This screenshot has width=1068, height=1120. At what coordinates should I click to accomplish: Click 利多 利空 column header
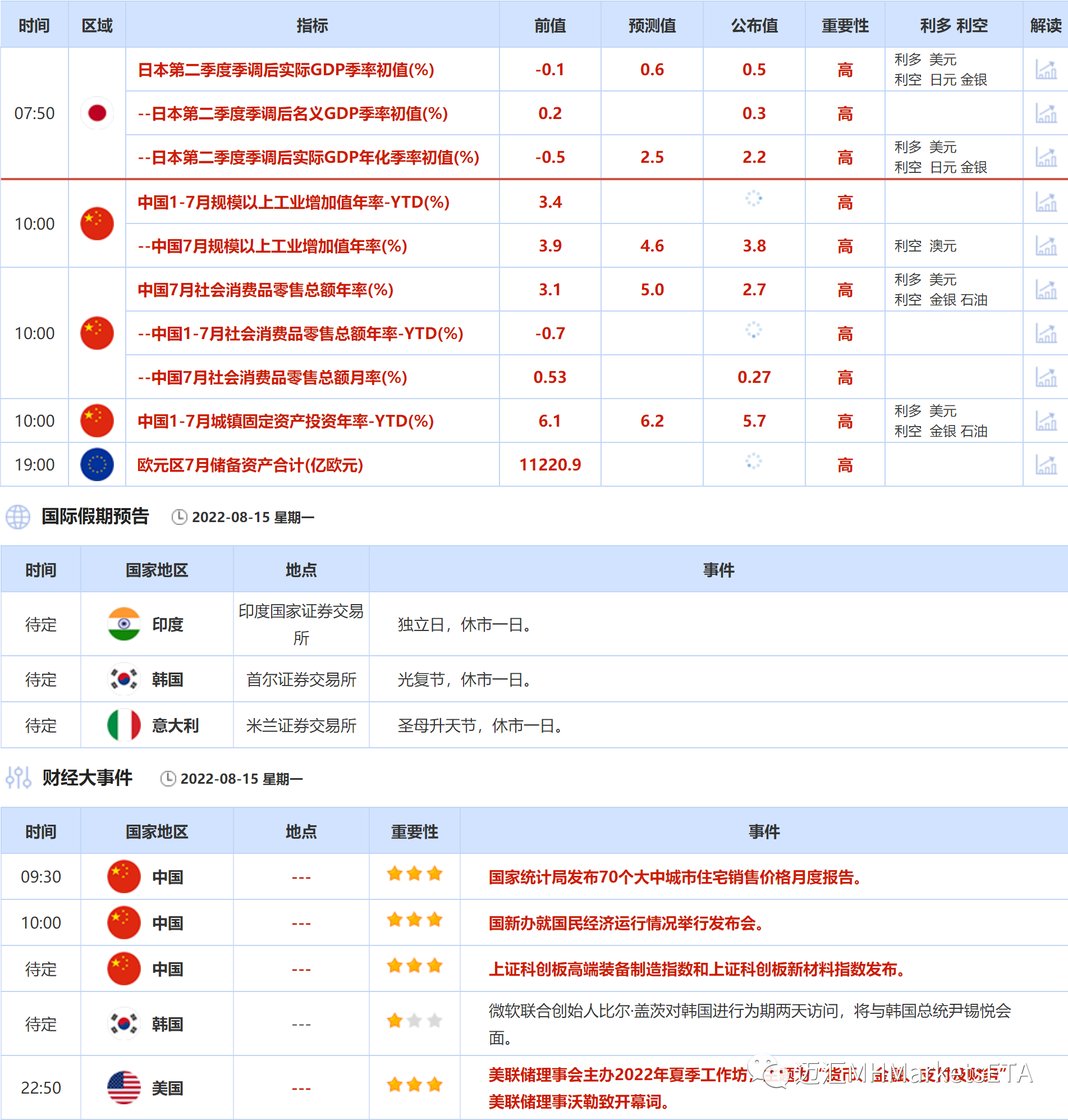point(954,26)
